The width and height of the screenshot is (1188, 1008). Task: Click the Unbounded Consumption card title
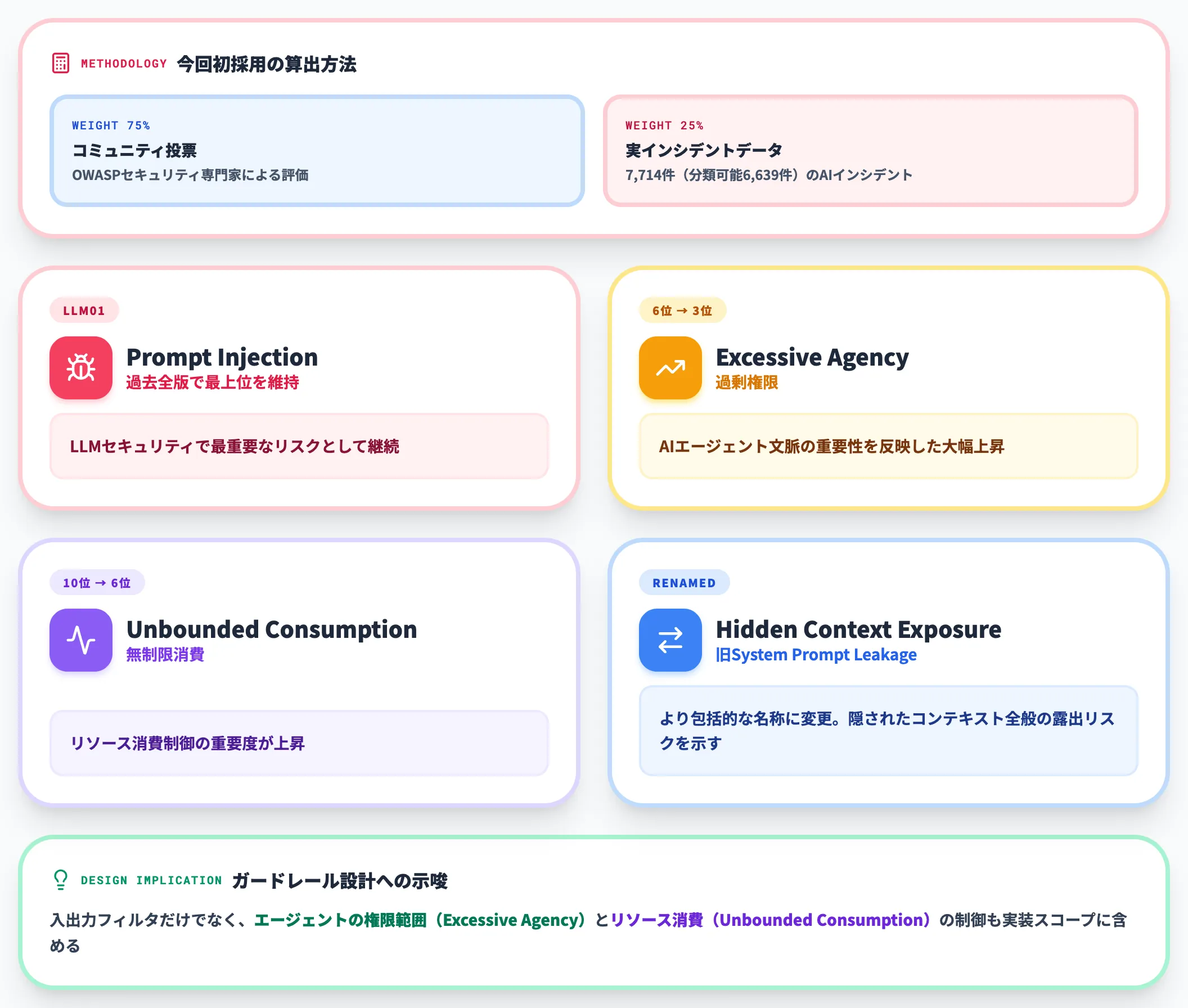point(272,629)
